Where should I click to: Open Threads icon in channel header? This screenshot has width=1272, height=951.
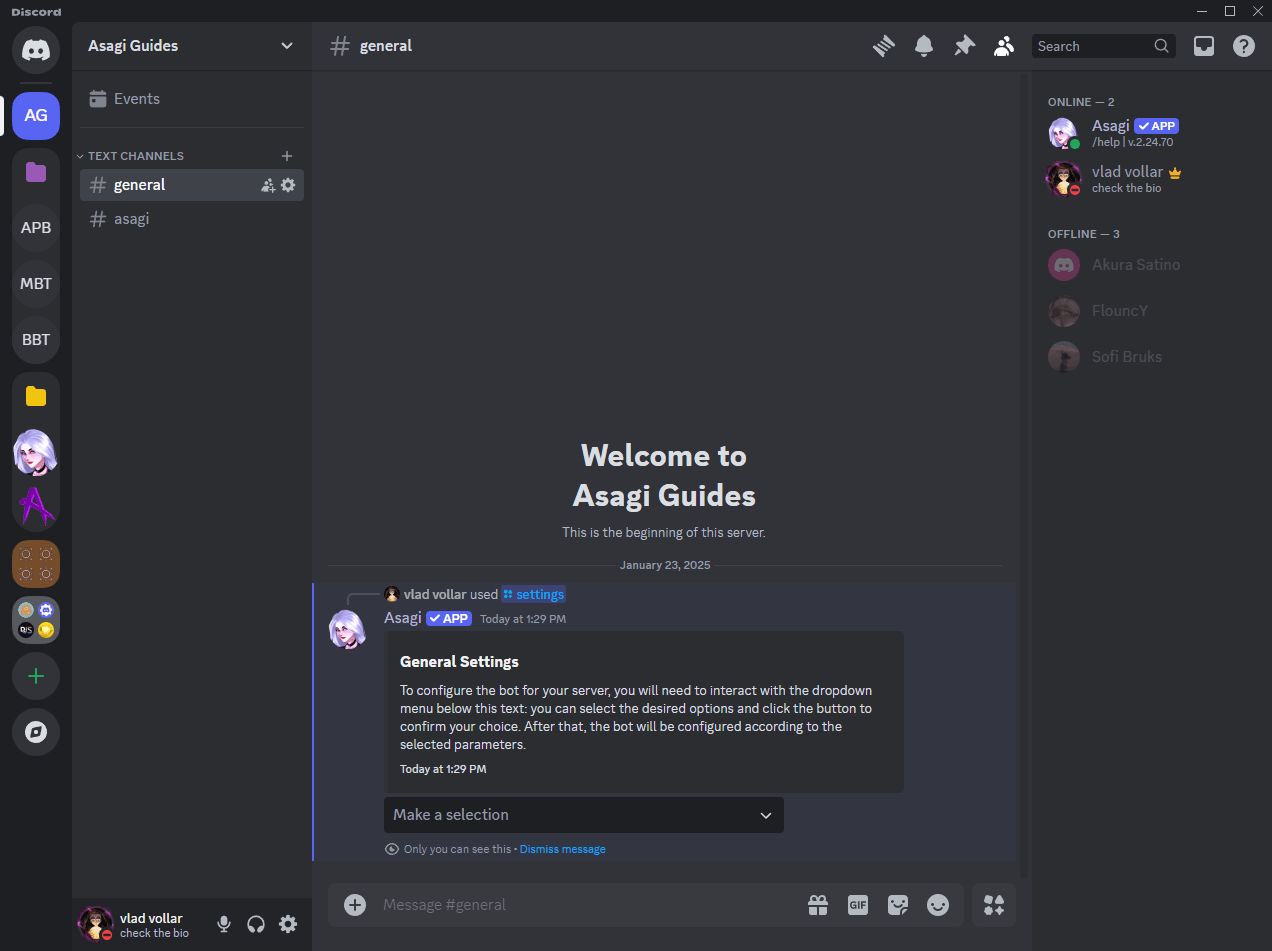click(883, 46)
